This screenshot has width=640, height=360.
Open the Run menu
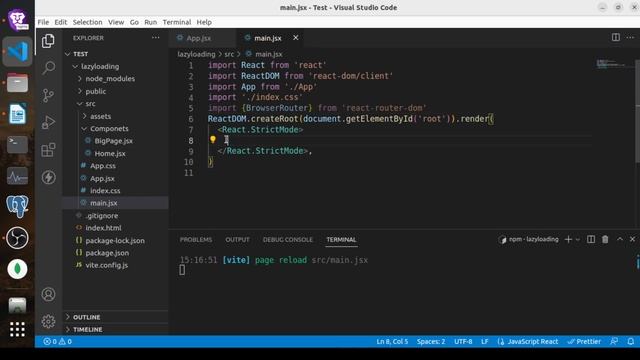(x=150, y=22)
